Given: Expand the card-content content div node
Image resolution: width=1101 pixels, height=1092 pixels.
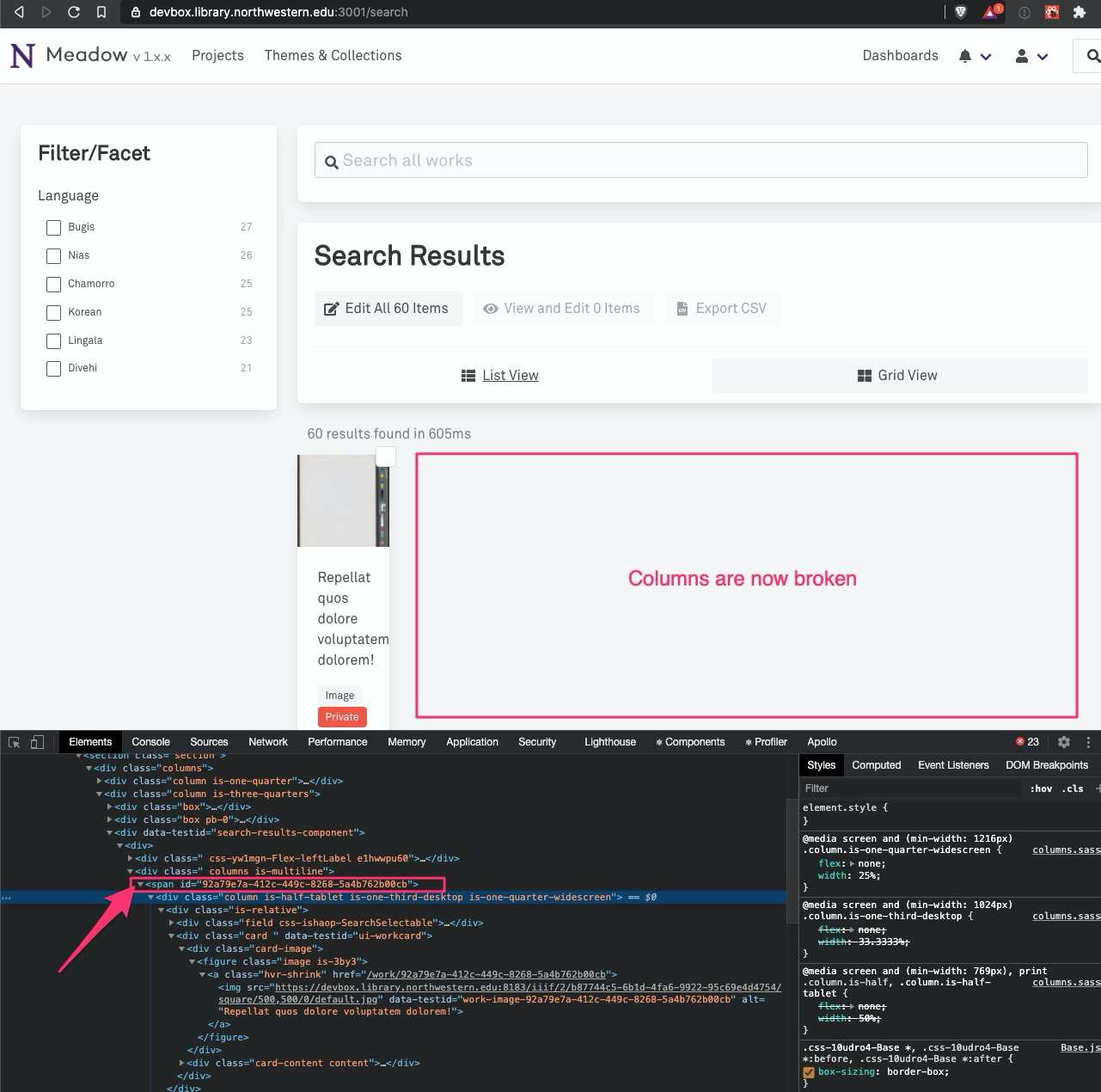Looking at the screenshot, I should coord(181,1064).
